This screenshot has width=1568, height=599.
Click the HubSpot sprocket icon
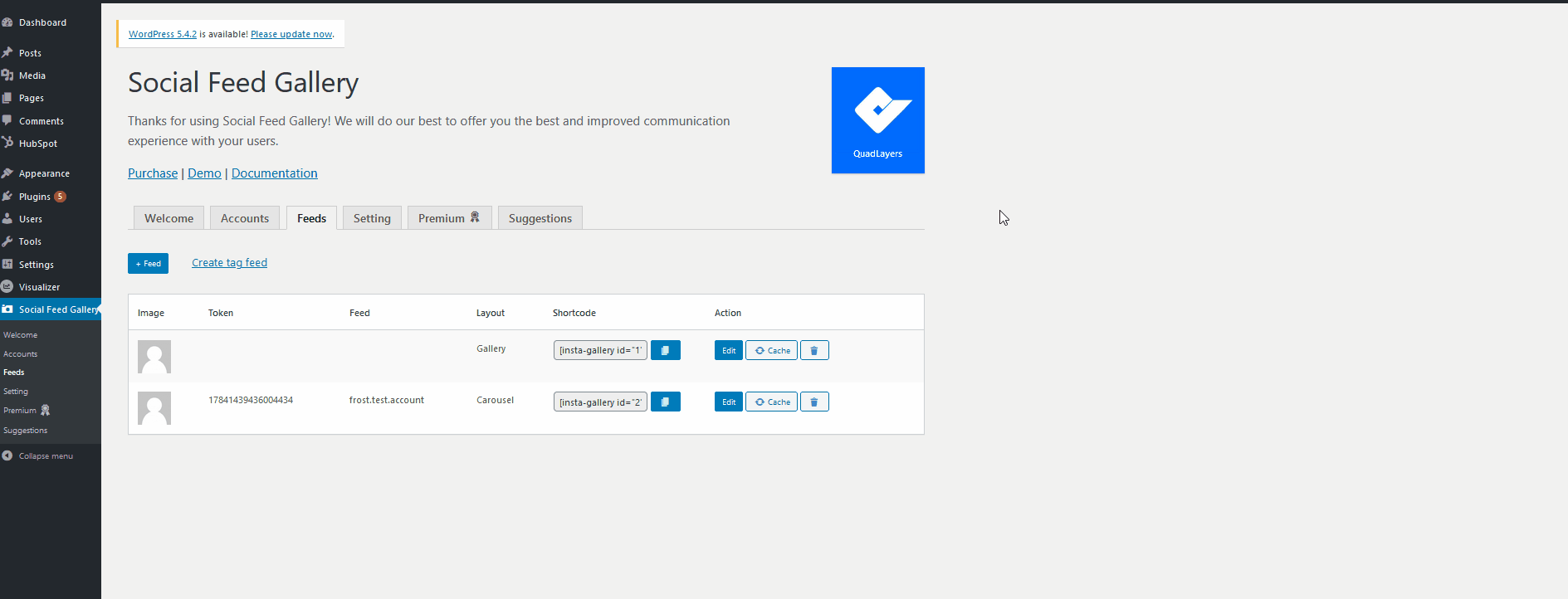coord(7,143)
